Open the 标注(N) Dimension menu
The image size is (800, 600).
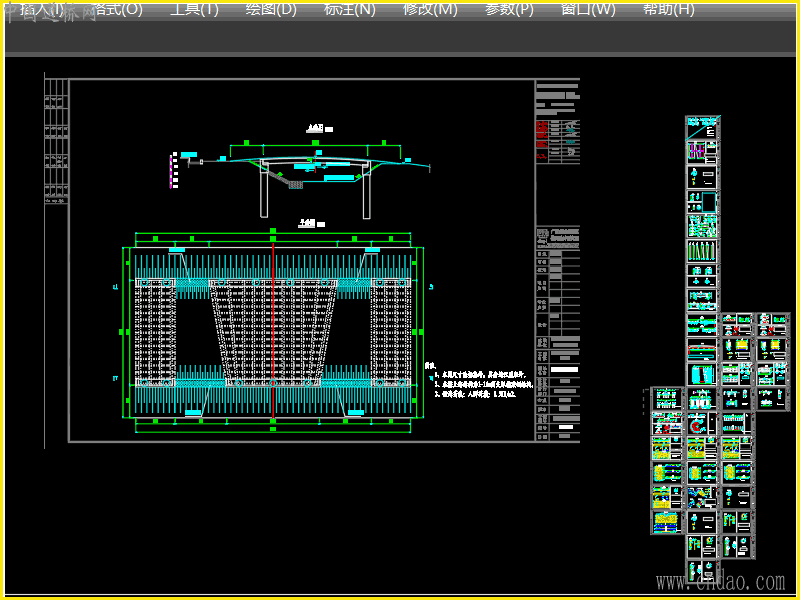pyautogui.click(x=350, y=10)
